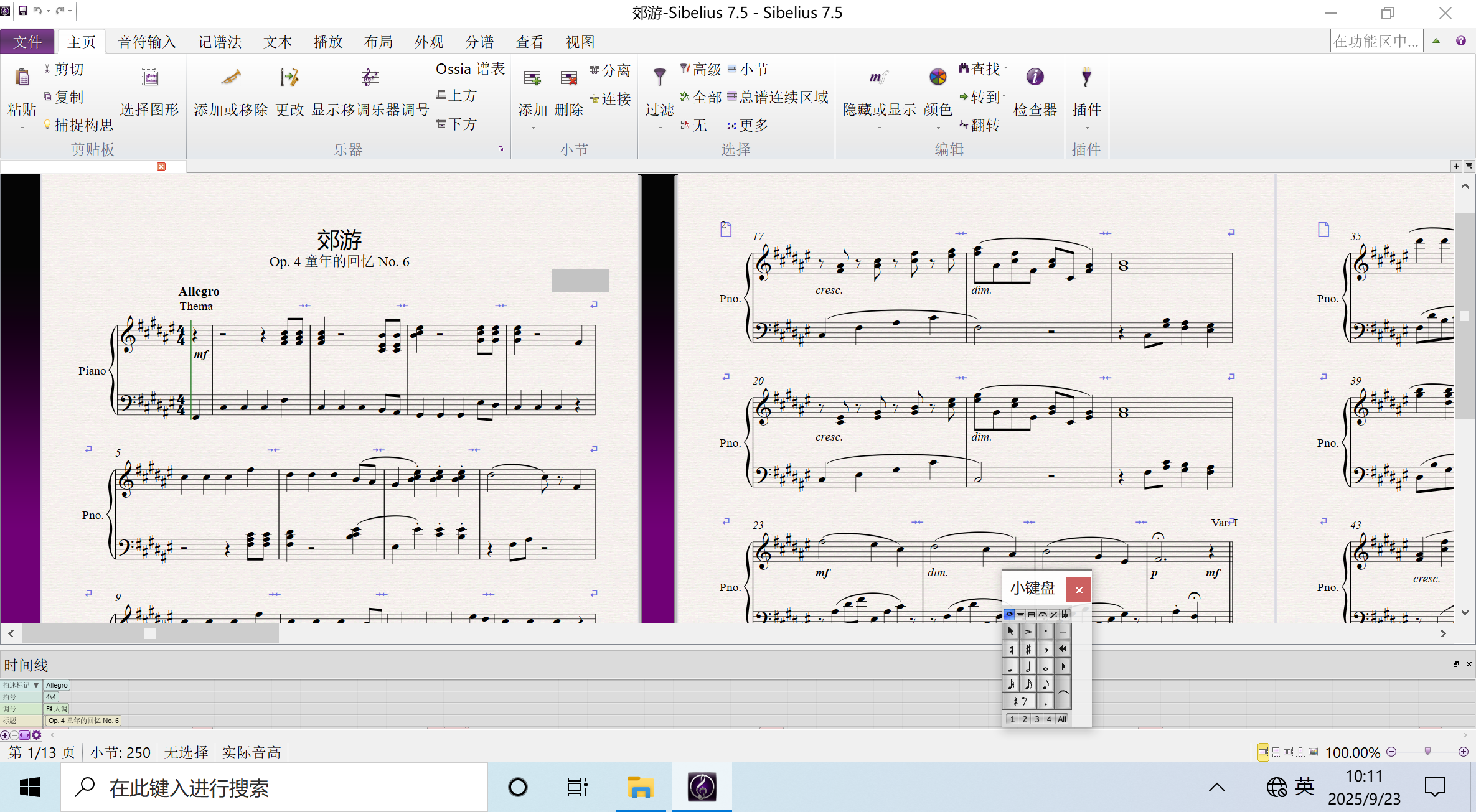Screen dimensions: 1476x812
Task: Click the 颜色 color wheel icon
Action: point(938,77)
